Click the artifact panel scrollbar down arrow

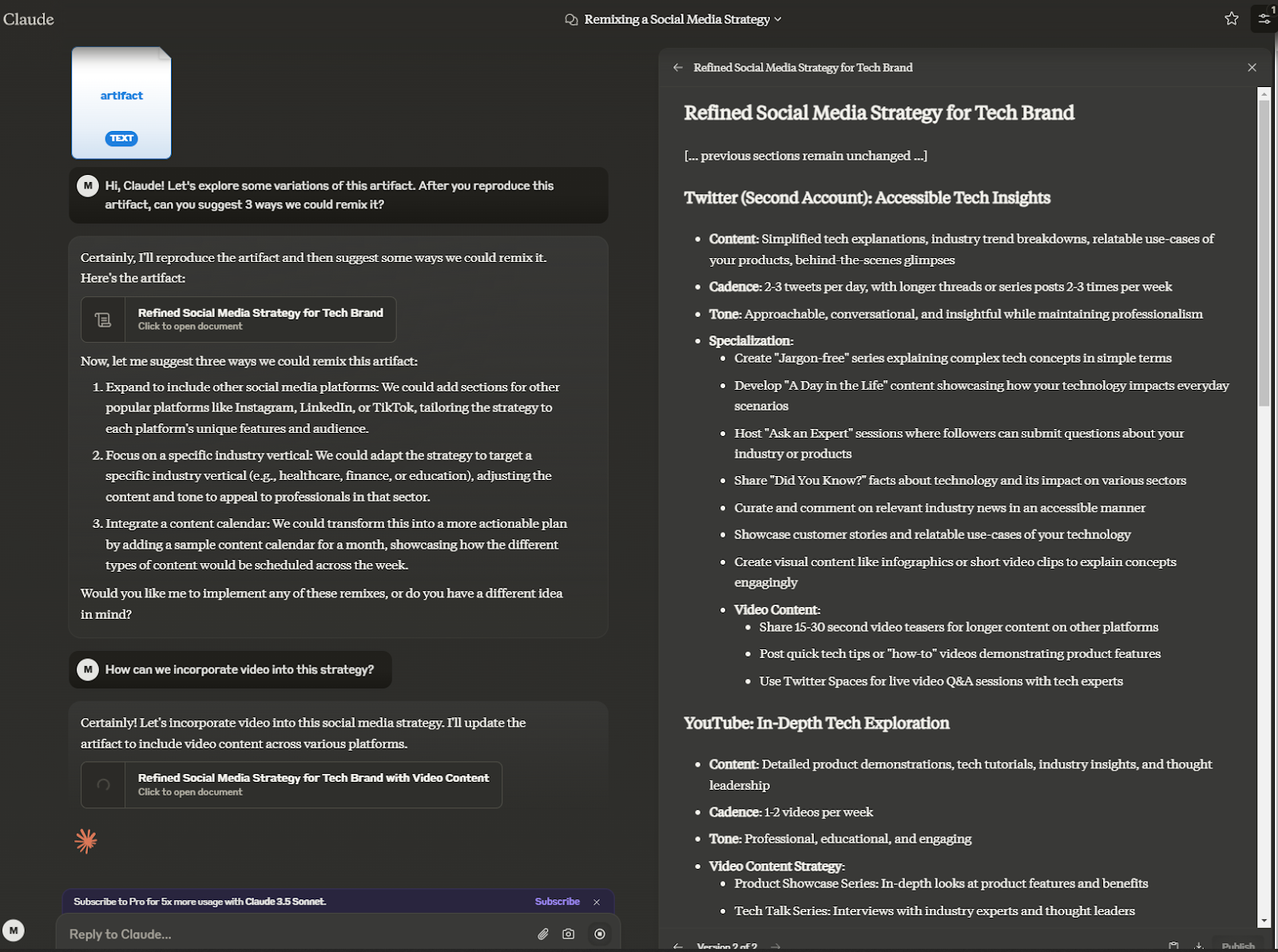(1264, 921)
